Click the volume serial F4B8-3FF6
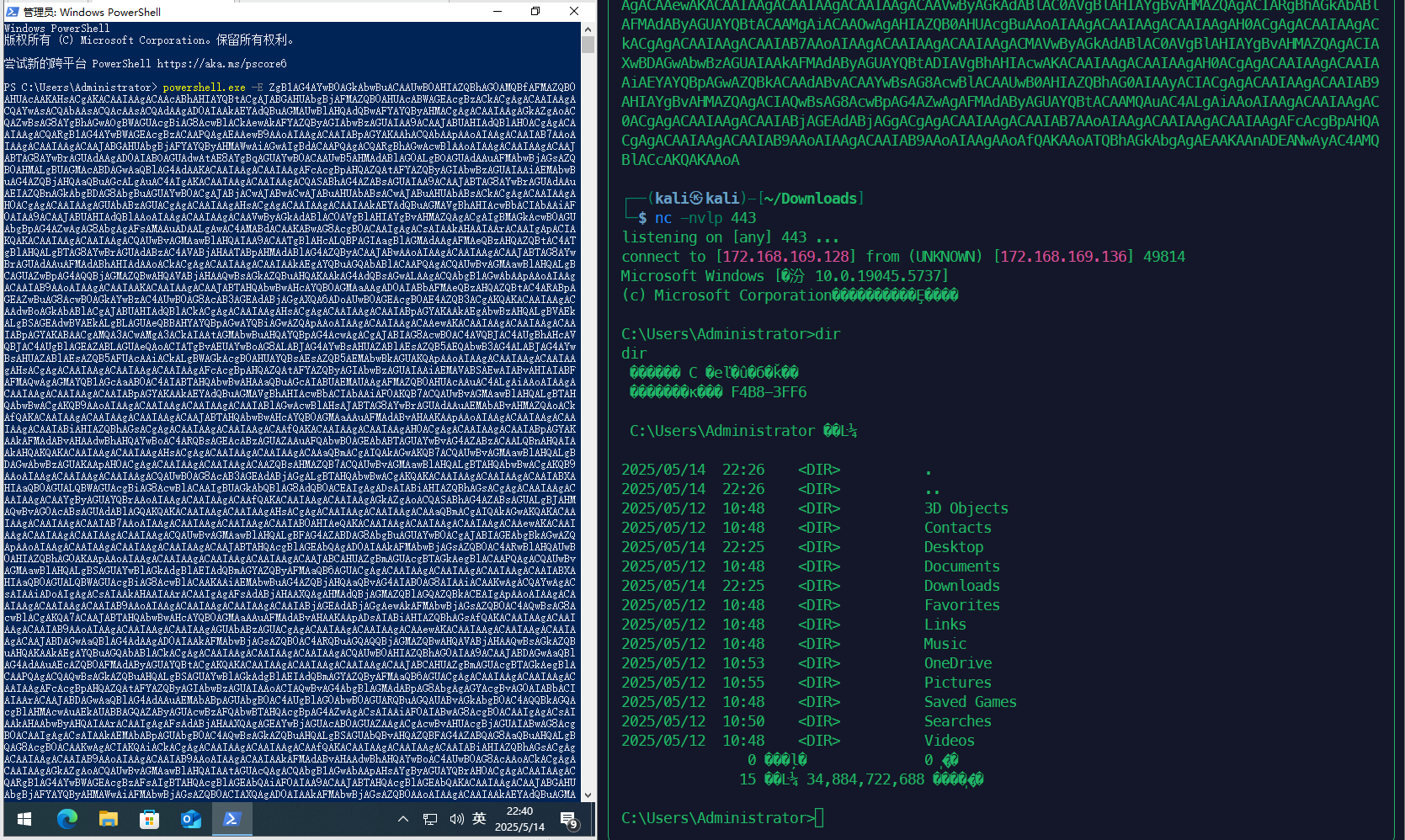Viewport: 1405px width, 840px height. coord(769,392)
